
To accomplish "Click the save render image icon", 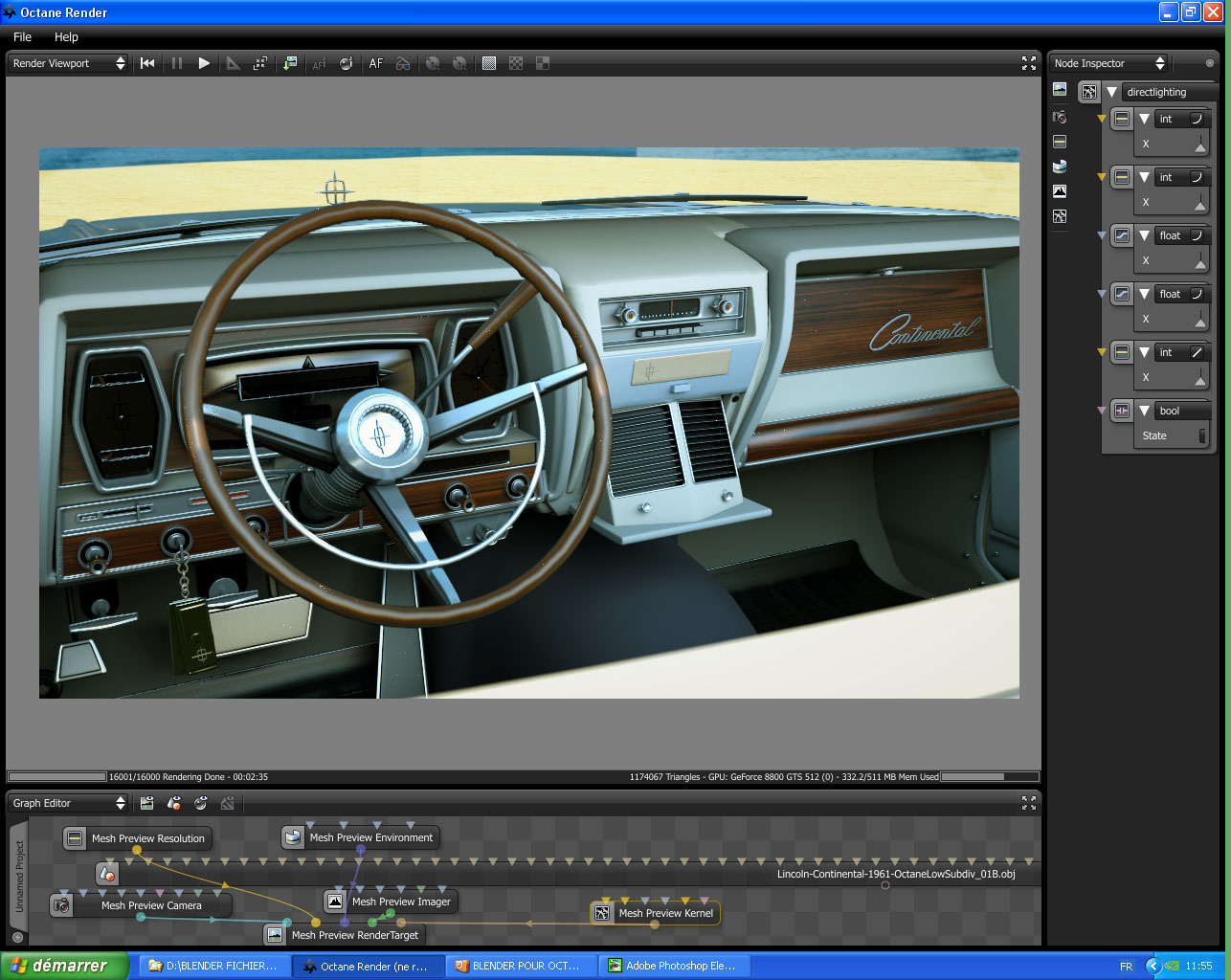I will pyautogui.click(x=289, y=63).
